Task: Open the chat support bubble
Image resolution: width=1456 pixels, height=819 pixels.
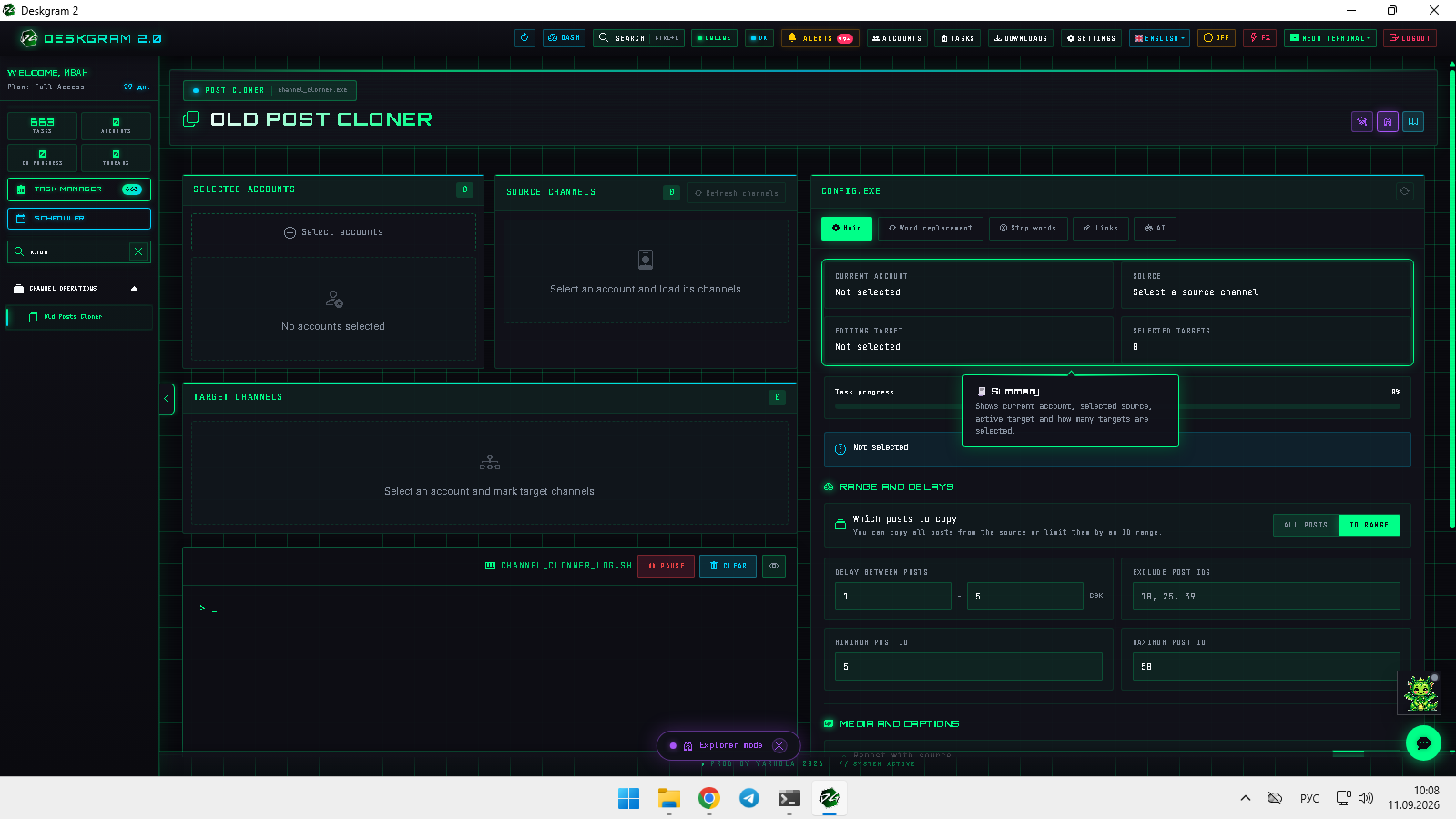Action: tap(1423, 743)
